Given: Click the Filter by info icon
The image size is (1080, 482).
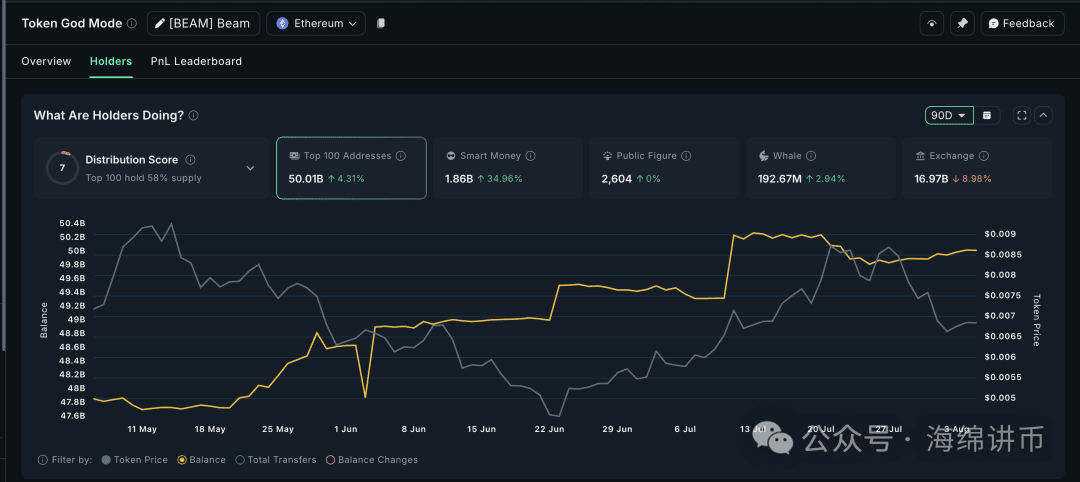Looking at the screenshot, I should (x=43, y=459).
